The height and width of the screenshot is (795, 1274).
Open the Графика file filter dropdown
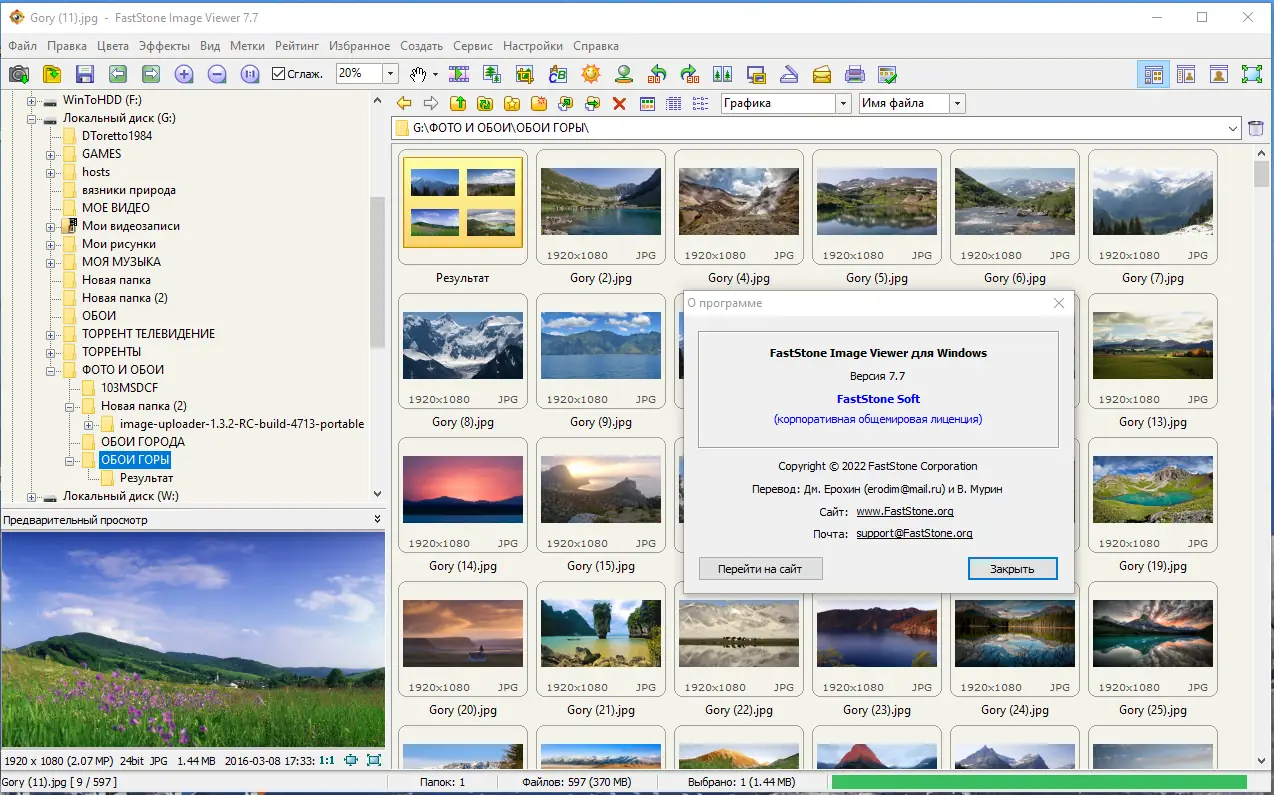point(843,103)
